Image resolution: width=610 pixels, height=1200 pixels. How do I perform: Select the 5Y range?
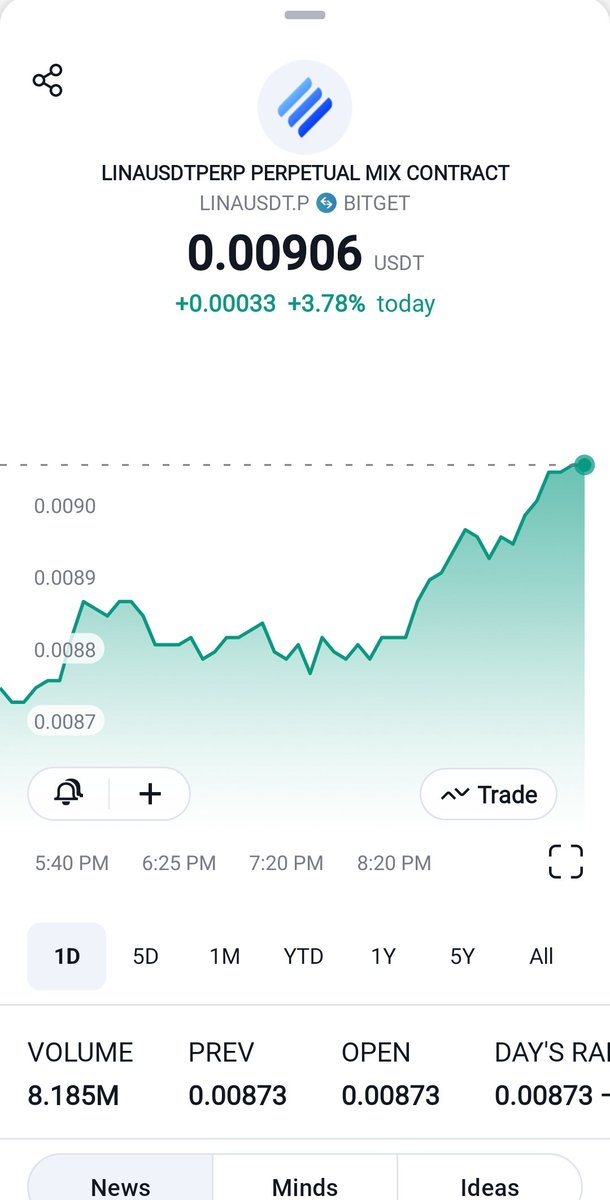(x=462, y=956)
